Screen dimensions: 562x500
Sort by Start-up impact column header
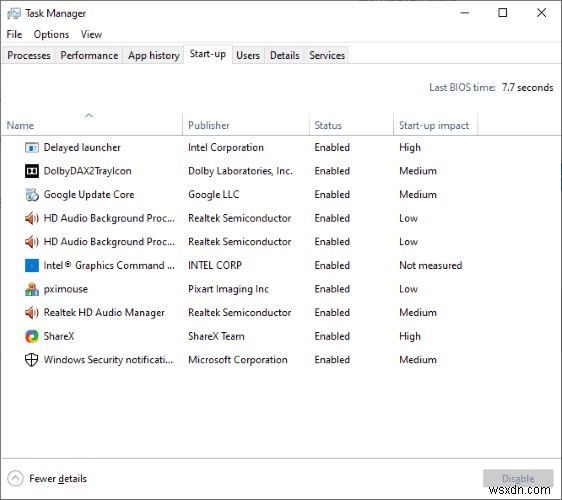point(434,125)
